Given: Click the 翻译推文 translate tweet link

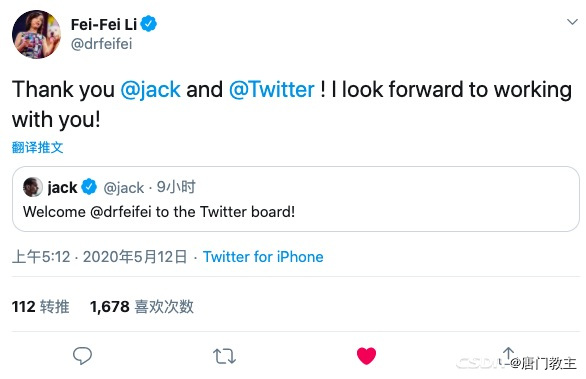Looking at the screenshot, I should [37, 147].
